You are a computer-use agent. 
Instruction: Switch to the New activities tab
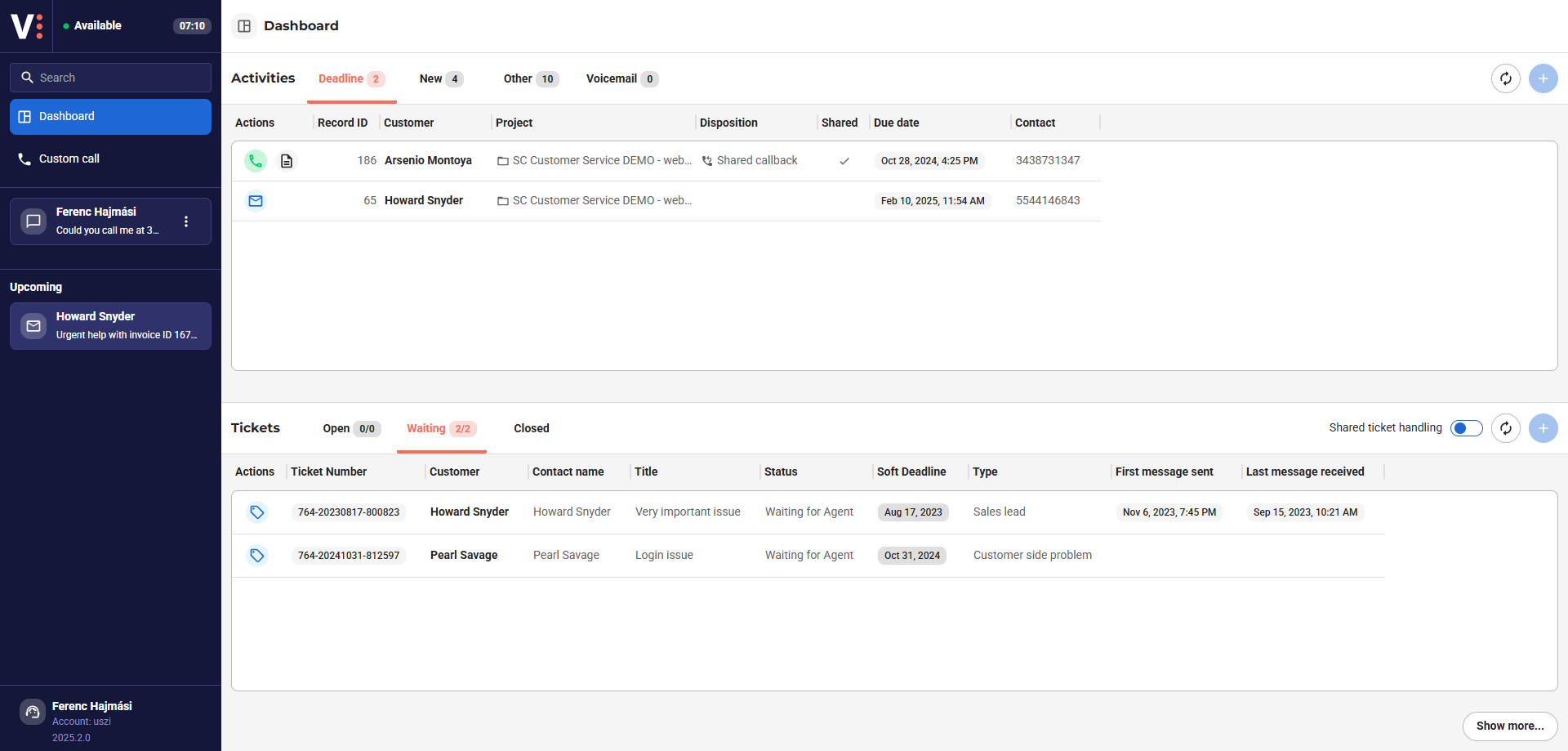click(x=440, y=79)
